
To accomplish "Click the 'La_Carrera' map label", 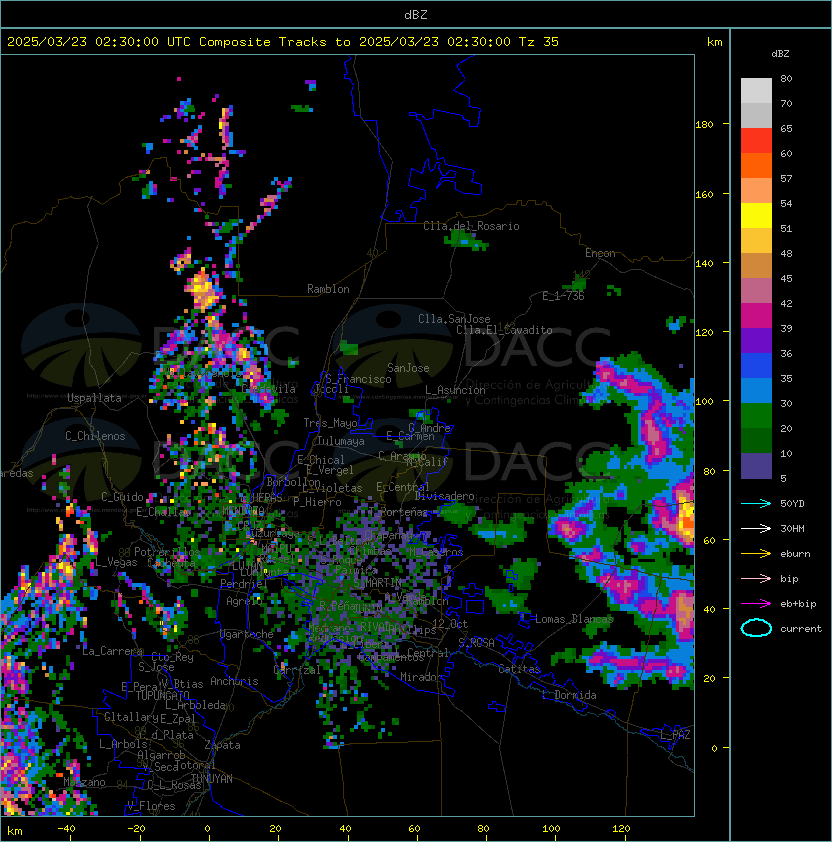I will click(x=112, y=651).
